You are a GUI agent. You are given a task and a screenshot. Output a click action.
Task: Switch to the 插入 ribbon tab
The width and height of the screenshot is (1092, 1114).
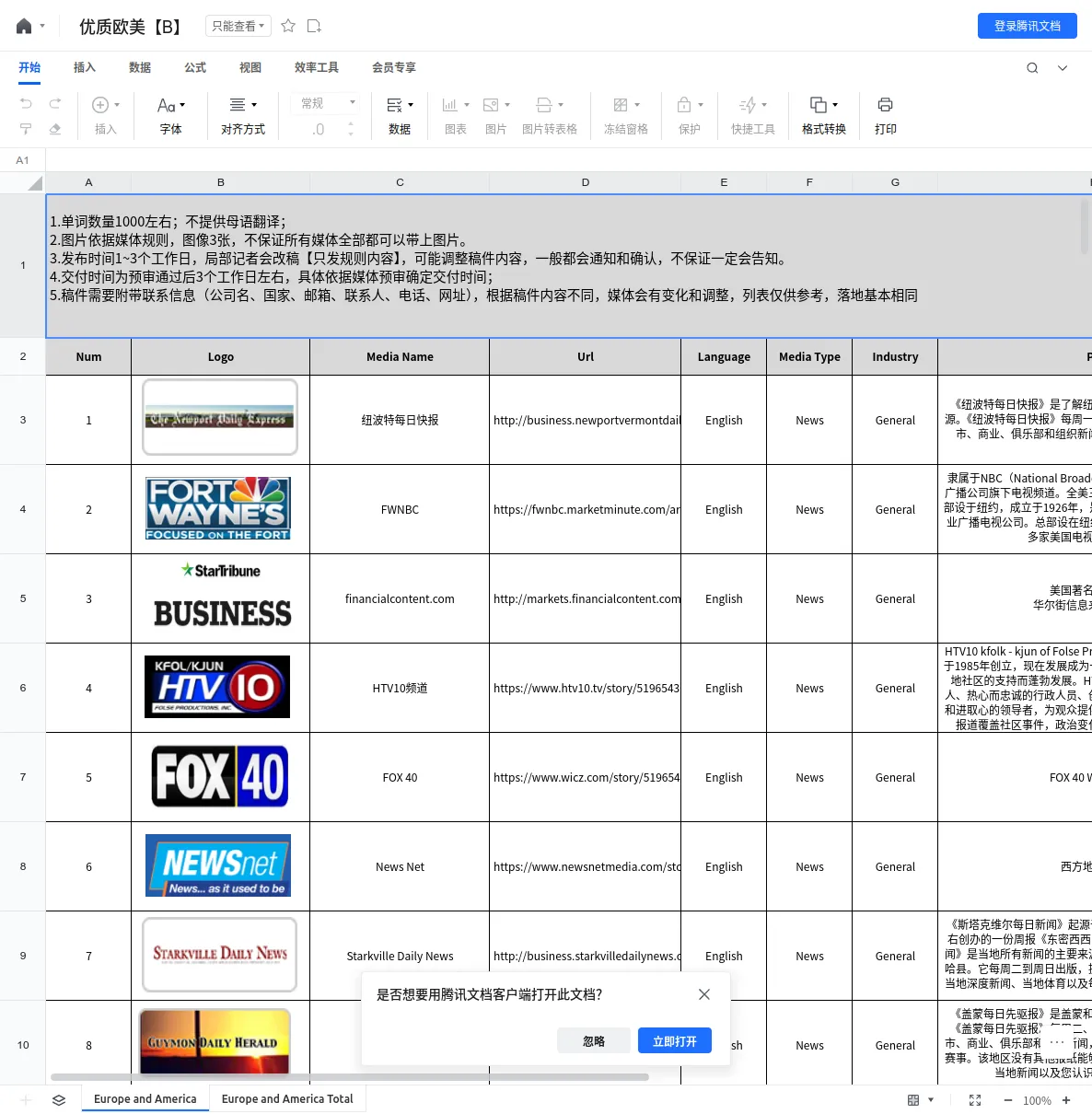pyautogui.click(x=85, y=68)
